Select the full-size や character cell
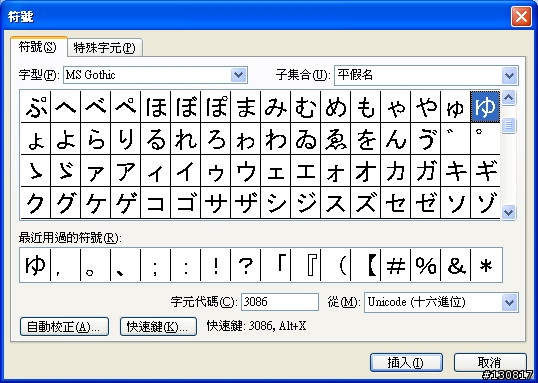This screenshot has height=383, width=538. point(425,106)
